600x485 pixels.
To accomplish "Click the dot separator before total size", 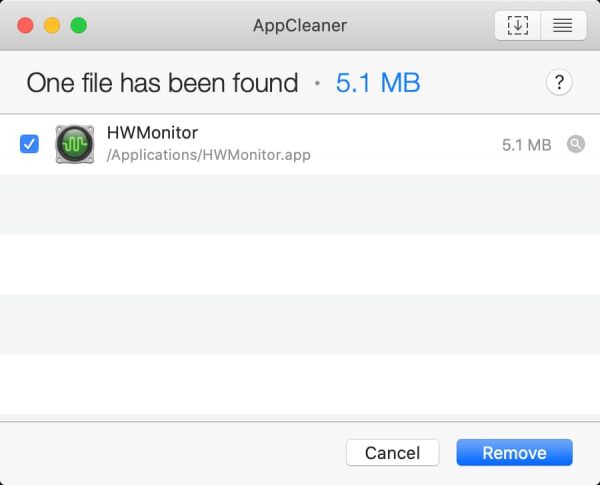I will click(x=317, y=84).
